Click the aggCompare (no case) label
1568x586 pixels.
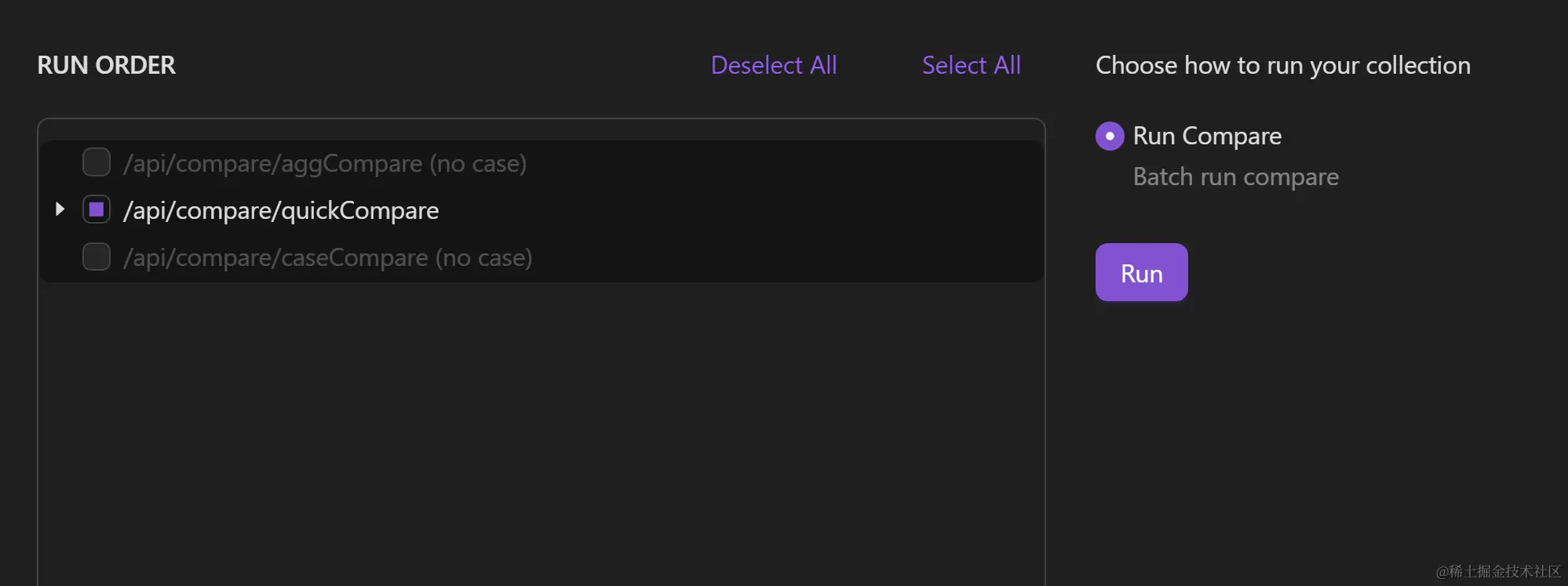point(326,163)
